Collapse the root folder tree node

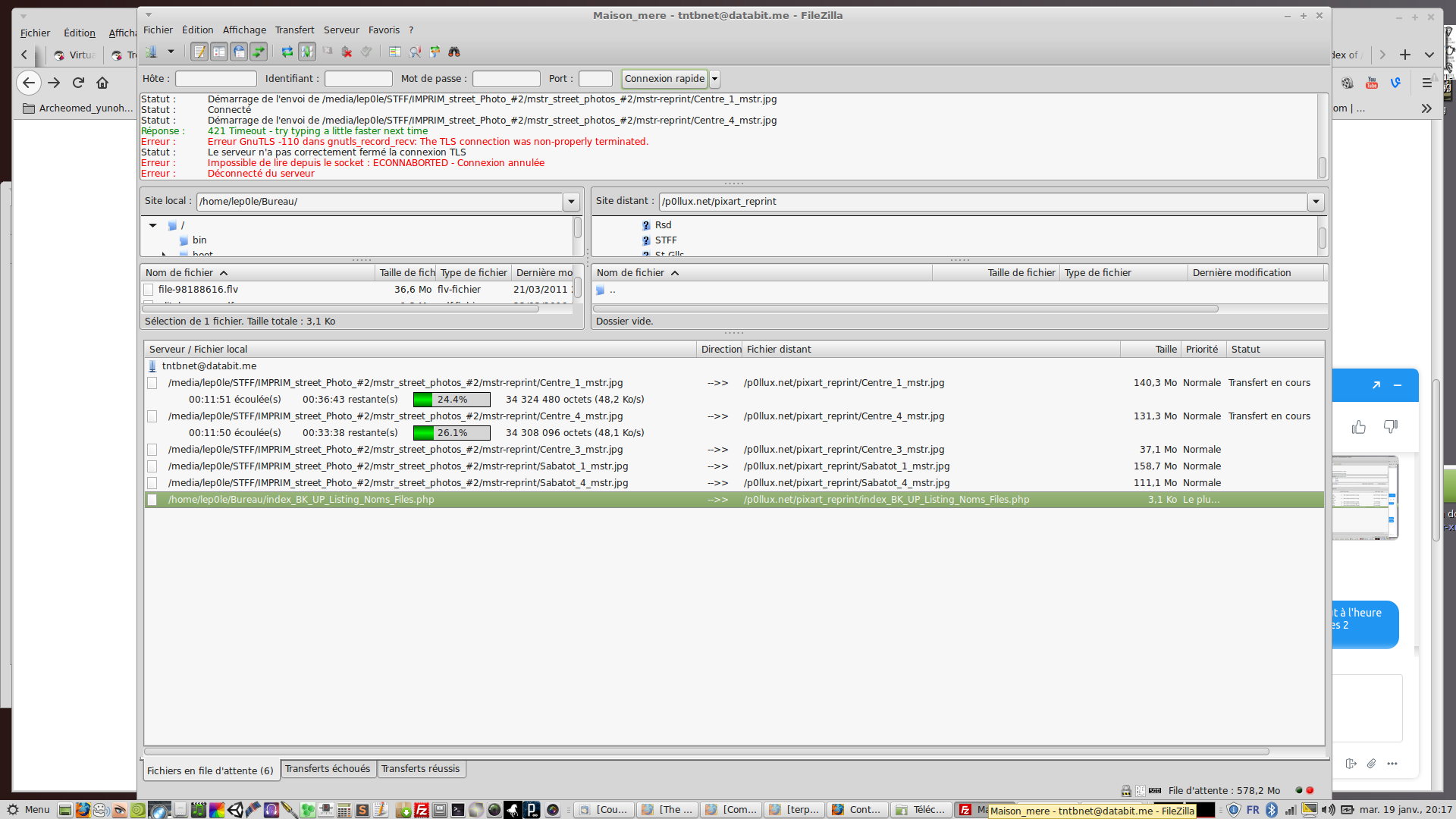click(x=153, y=225)
